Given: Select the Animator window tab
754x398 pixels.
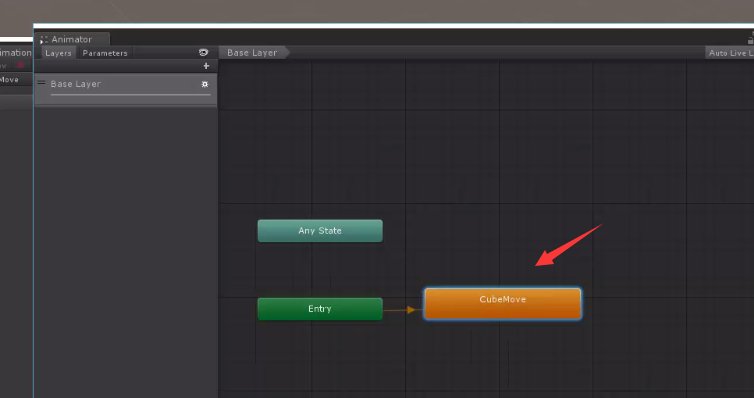Looking at the screenshot, I should click(x=72, y=39).
